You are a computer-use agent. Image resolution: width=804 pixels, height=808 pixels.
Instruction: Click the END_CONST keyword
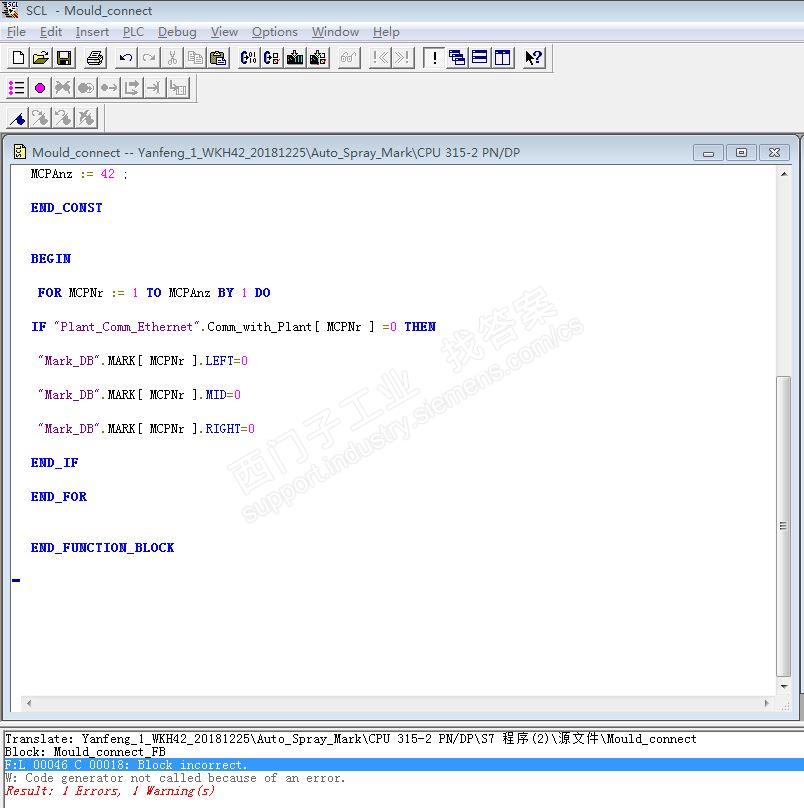pyautogui.click(x=66, y=208)
